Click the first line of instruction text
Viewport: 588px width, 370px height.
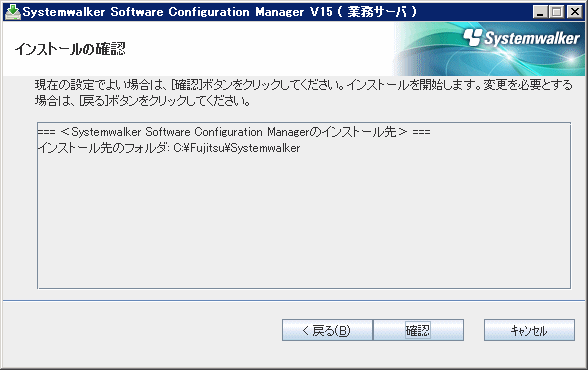tap(304, 85)
